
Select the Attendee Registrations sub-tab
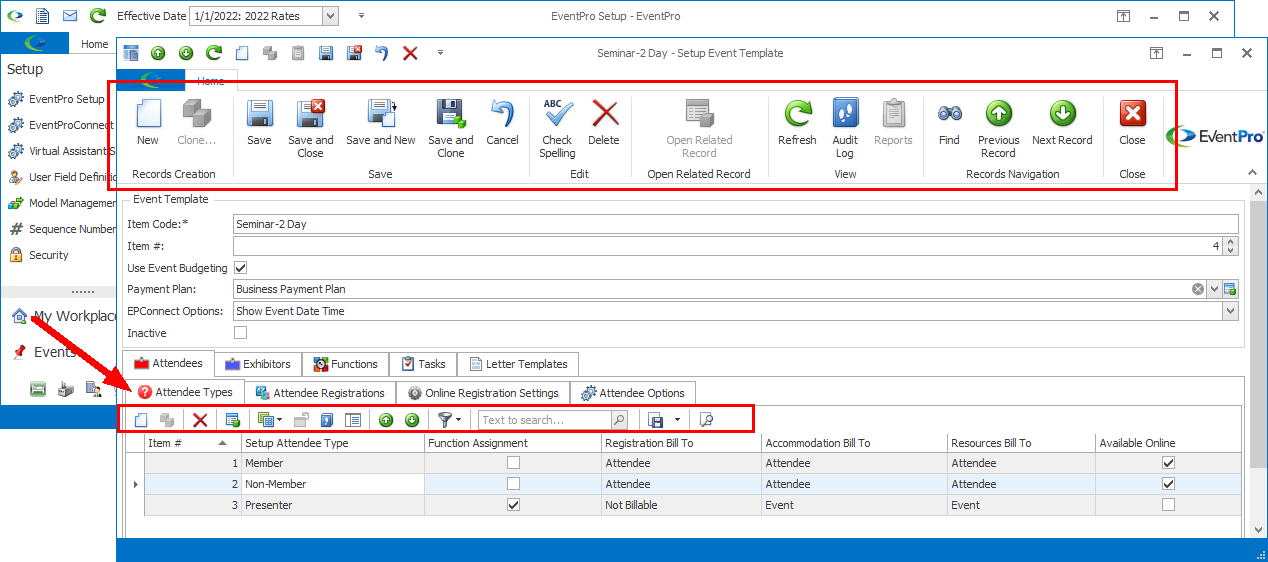[320, 393]
